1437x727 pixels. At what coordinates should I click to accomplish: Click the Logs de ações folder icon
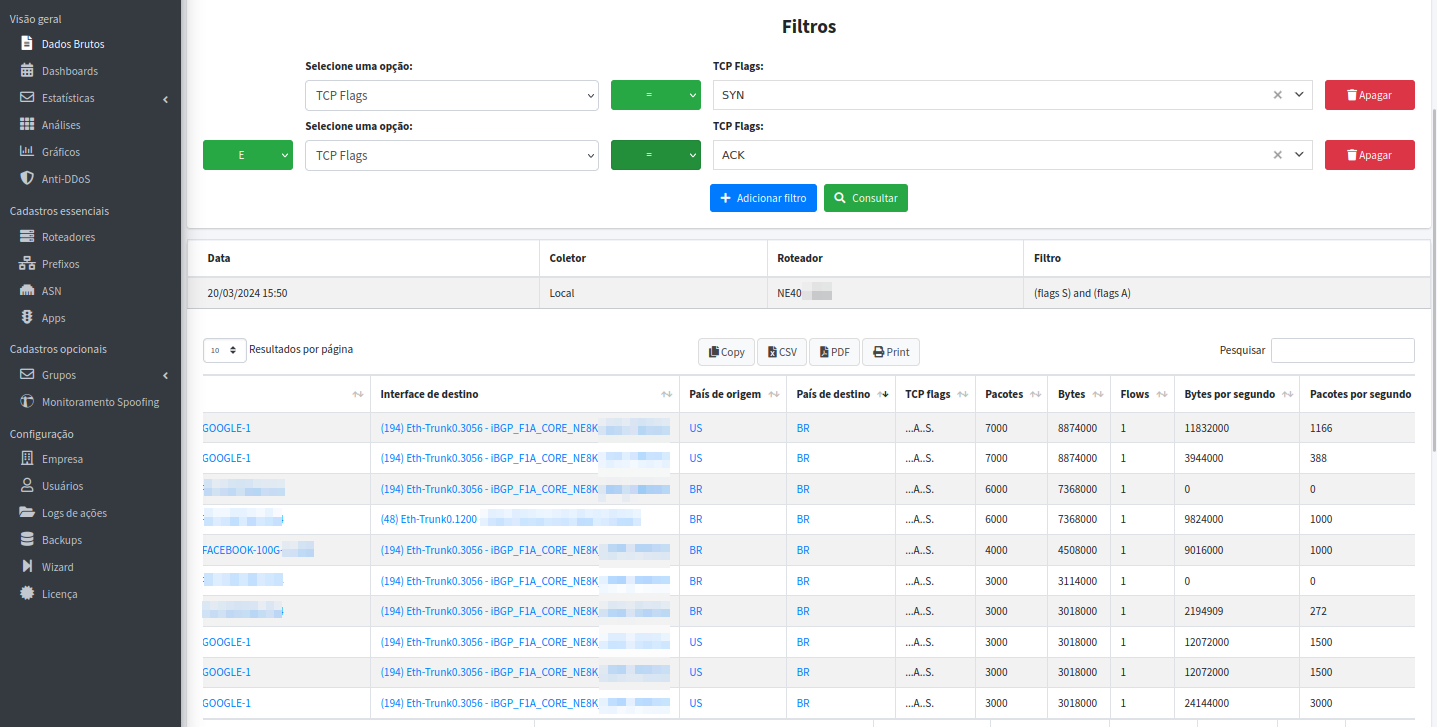point(27,513)
